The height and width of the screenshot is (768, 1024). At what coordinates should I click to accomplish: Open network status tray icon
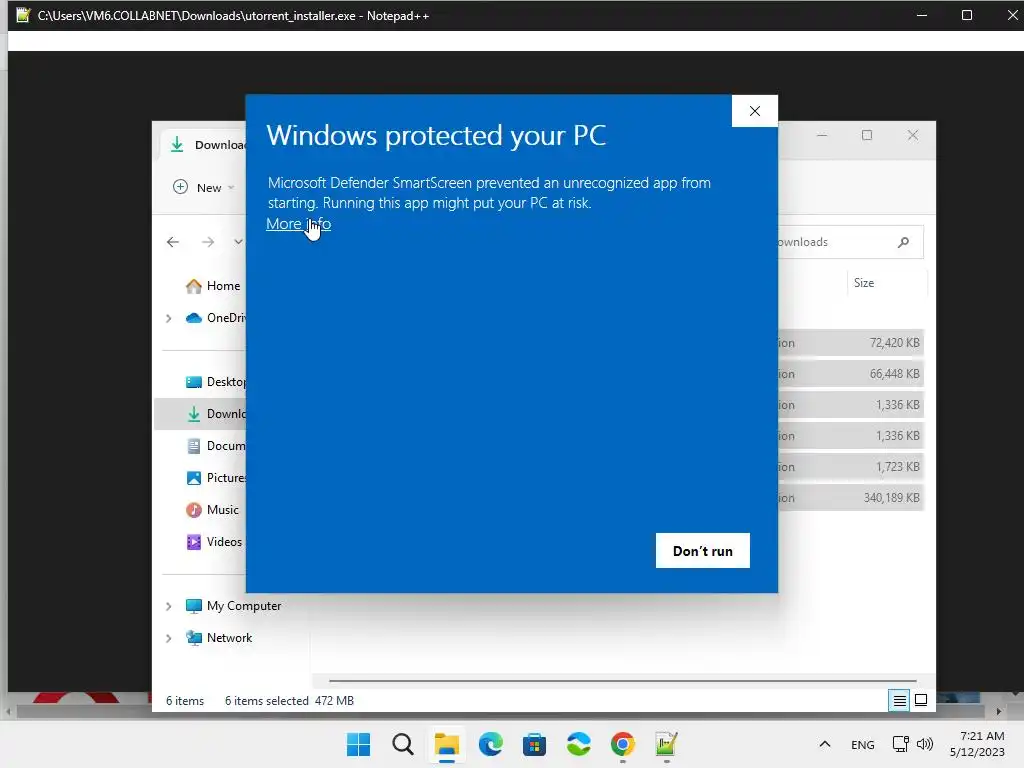[901, 744]
